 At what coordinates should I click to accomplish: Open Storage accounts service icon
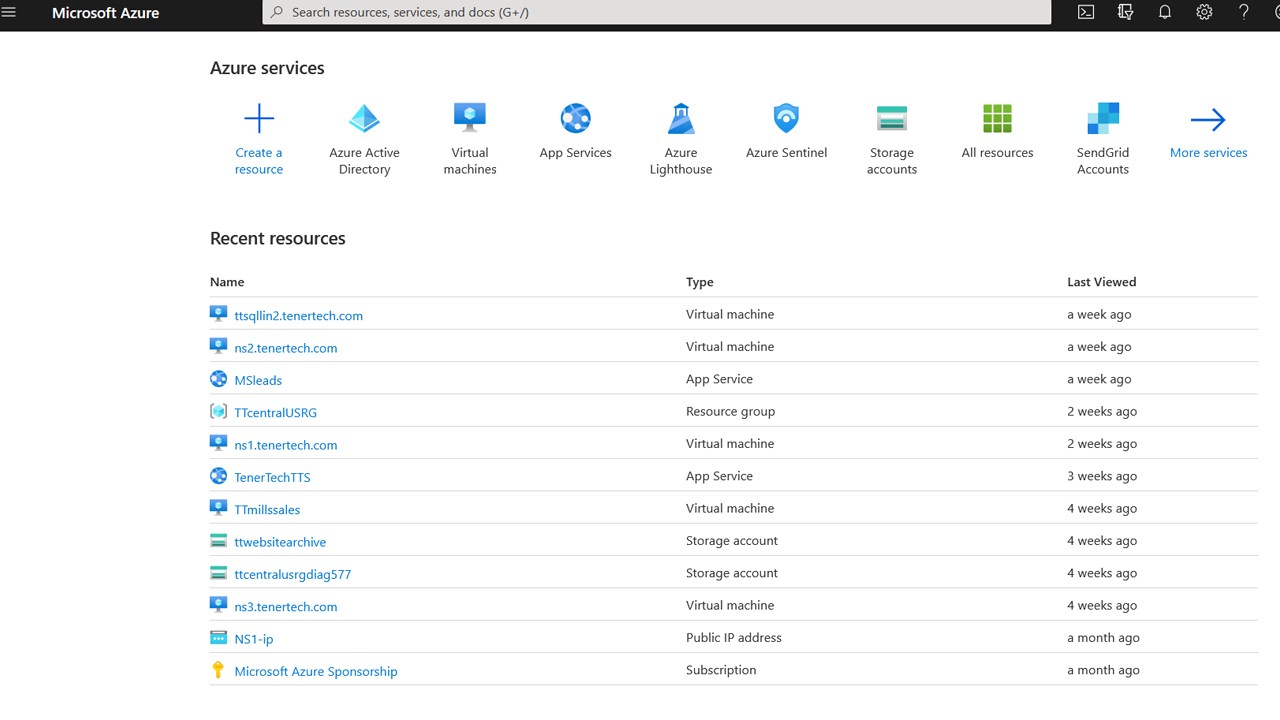click(891, 118)
